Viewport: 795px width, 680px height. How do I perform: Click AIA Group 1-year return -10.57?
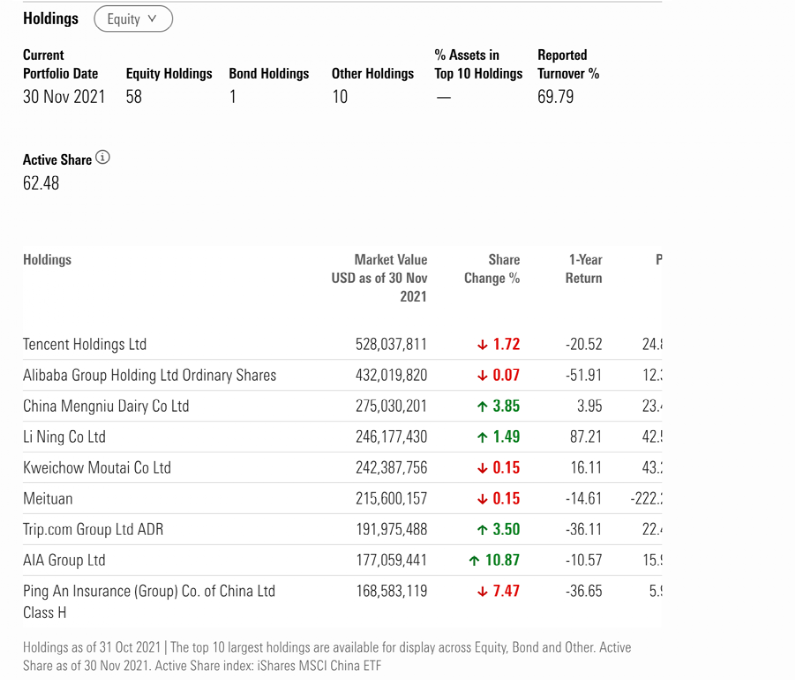584,560
